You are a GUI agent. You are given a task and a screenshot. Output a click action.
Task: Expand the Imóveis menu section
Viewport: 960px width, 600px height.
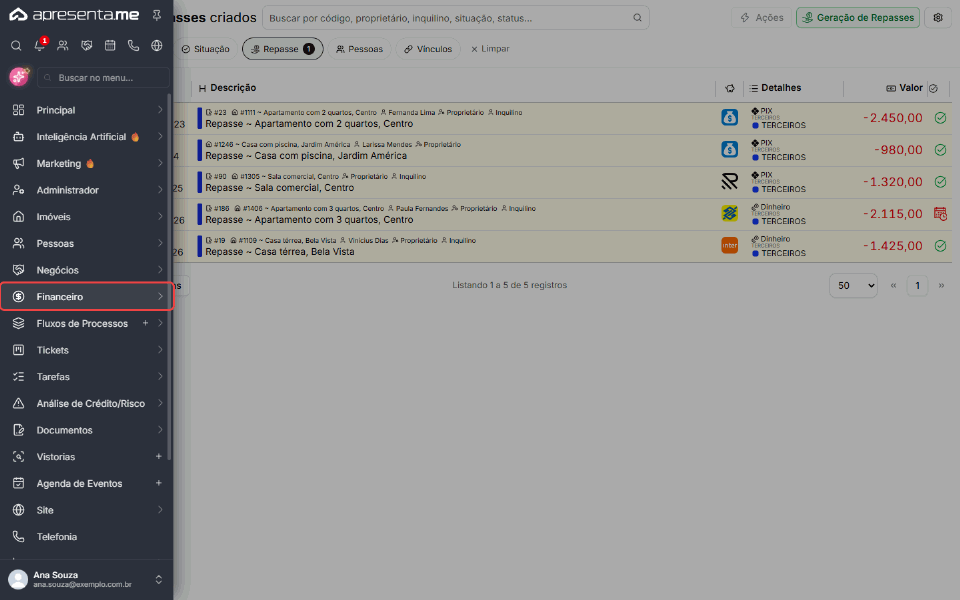[x=87, y=217]
